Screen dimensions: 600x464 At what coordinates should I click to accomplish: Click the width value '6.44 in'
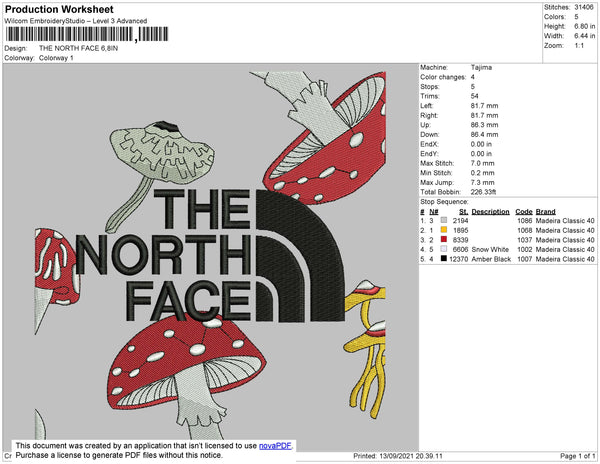click(584, 36)
